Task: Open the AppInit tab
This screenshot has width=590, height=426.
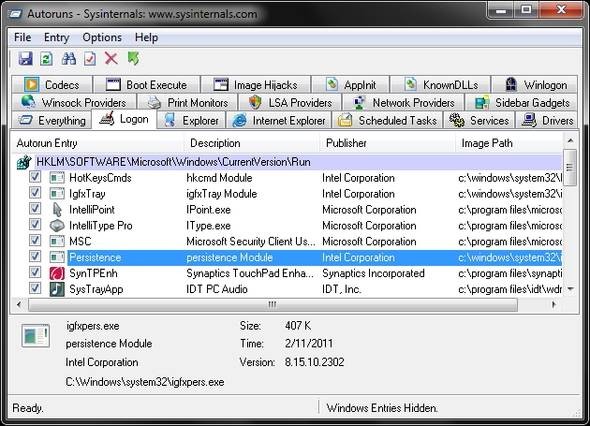Action: (x=351, y=85)
